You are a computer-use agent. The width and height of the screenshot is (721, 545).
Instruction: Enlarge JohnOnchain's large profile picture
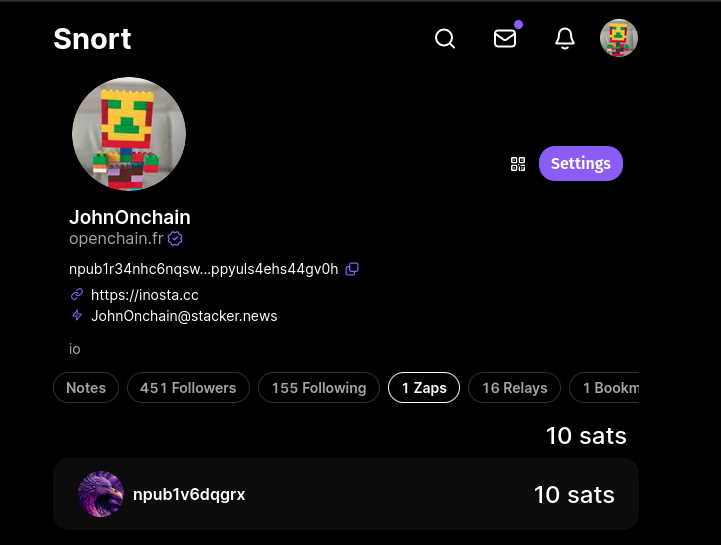(x=129, y=134)
